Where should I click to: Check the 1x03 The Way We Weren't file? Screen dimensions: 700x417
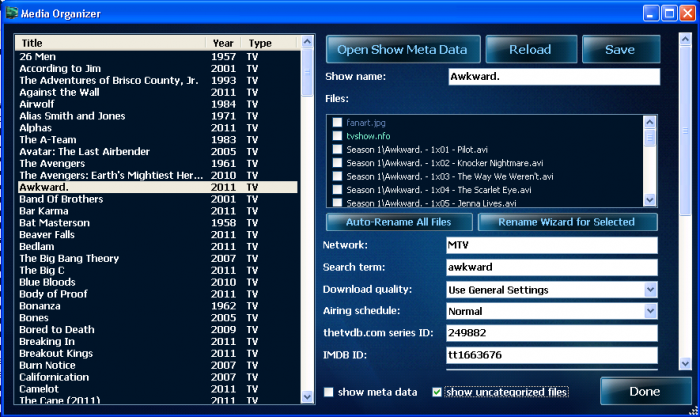coord(338,176)
